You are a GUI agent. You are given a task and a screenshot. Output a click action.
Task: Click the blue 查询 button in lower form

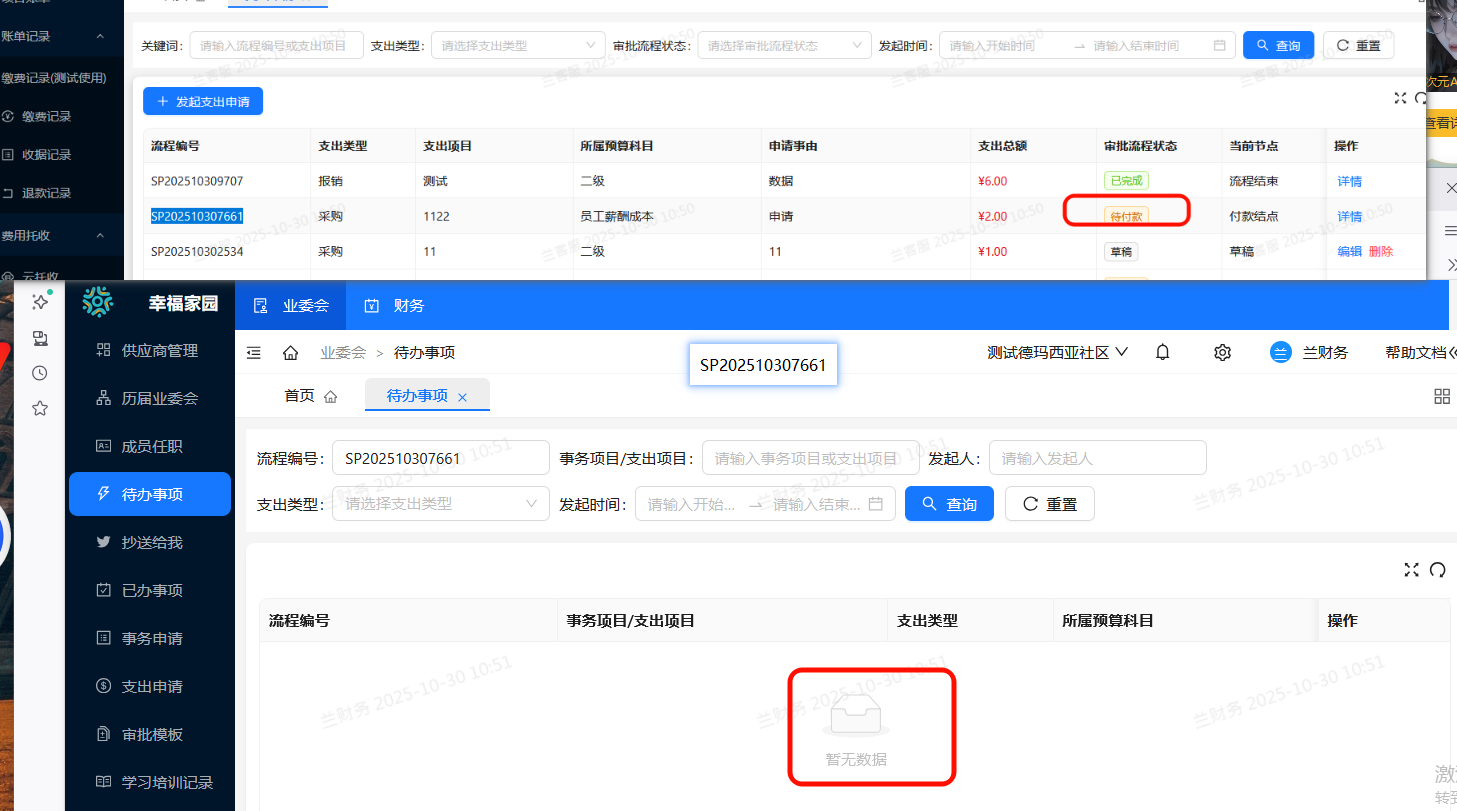click(948, 504)
